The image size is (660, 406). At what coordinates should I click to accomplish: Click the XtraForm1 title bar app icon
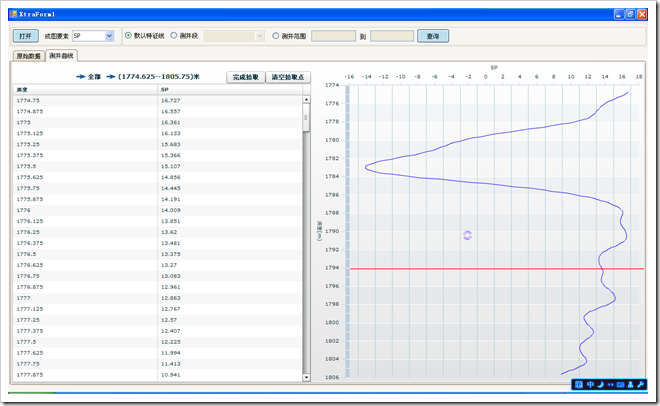click(x=11, y=14)
